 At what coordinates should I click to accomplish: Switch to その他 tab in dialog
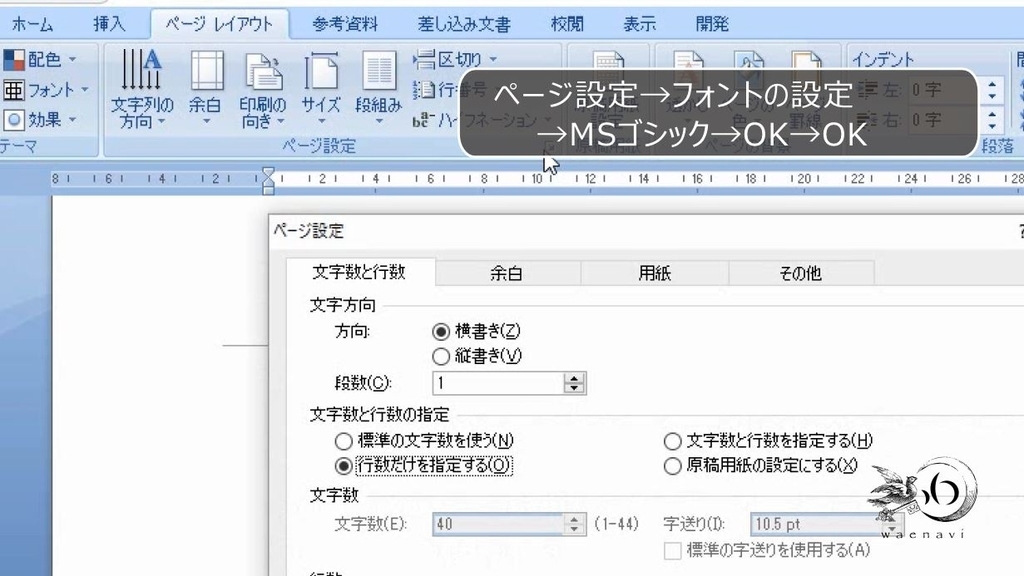pos(801,273)
